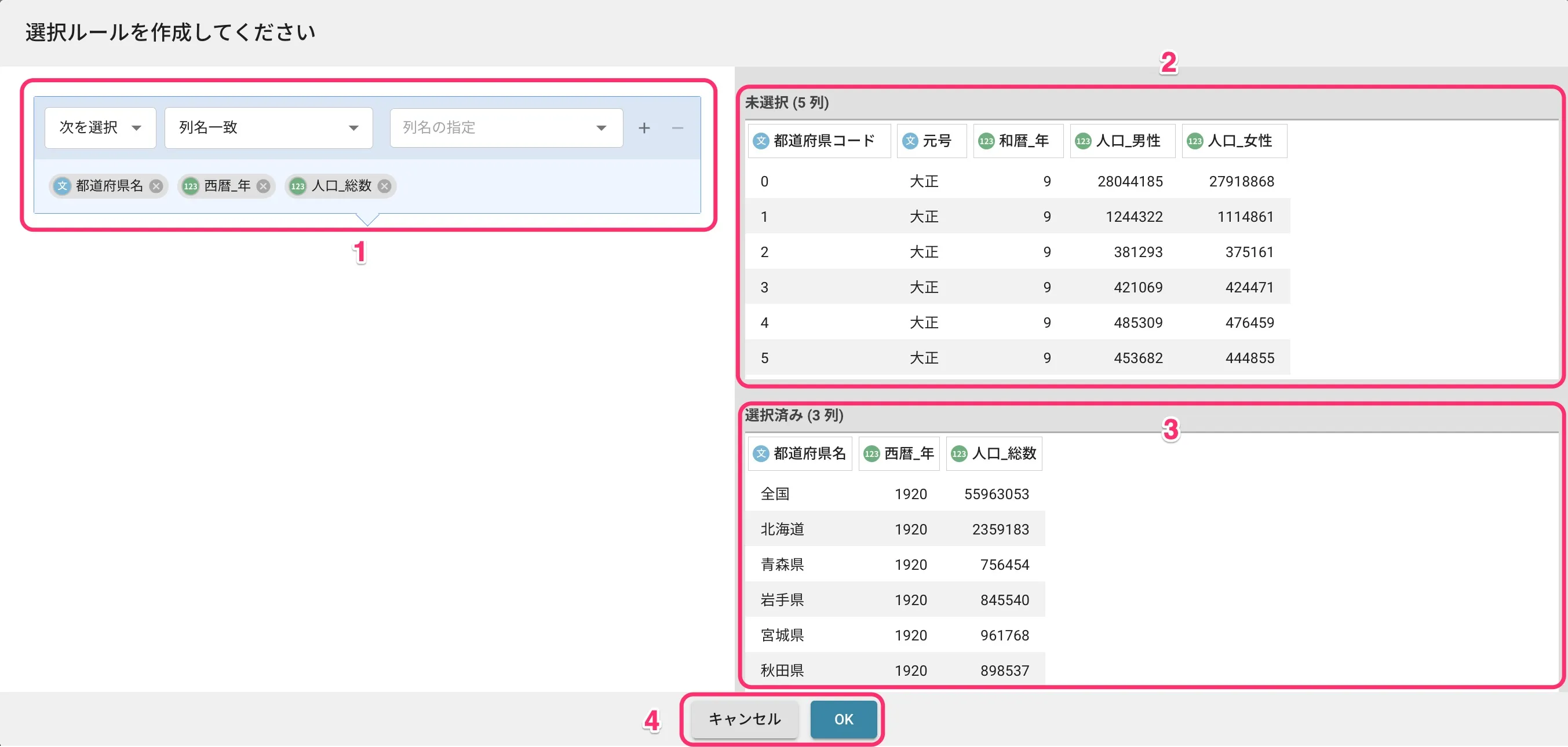Click the 岩手県 row cell

[782, 600]
